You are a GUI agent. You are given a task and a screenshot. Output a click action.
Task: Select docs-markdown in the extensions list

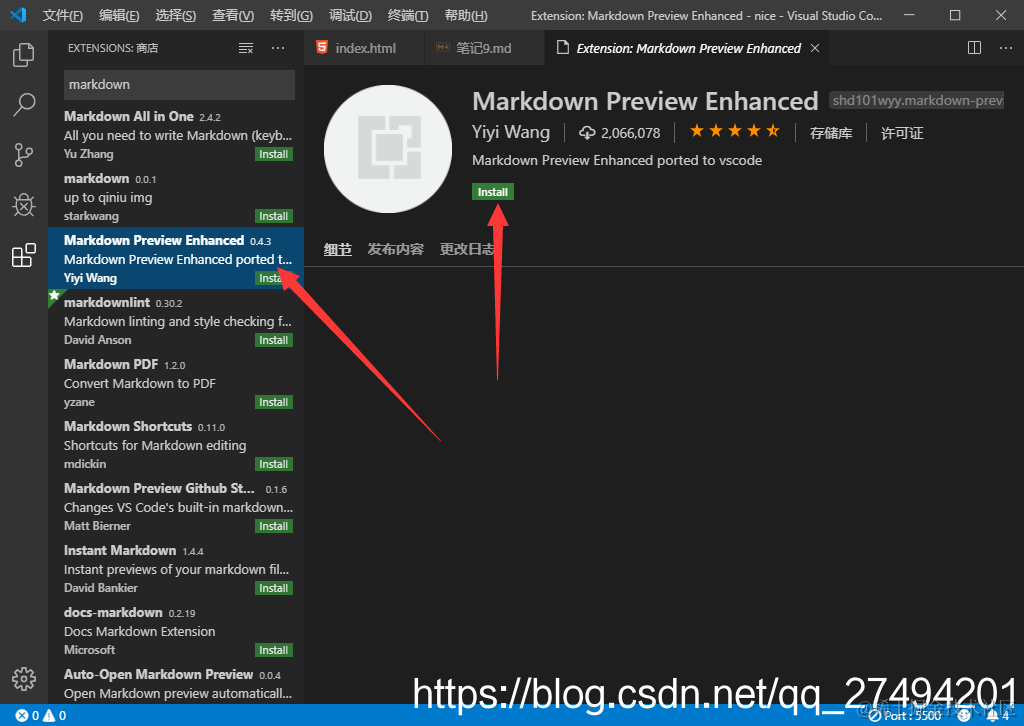click(176, 631)
